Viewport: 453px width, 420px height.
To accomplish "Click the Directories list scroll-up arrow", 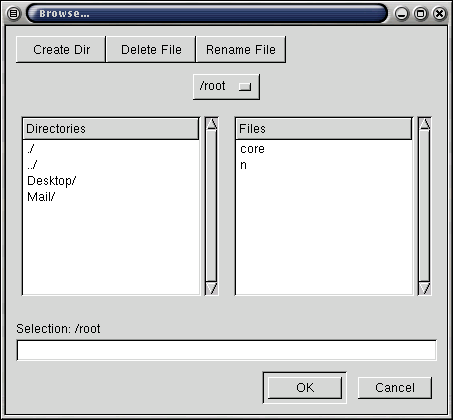I will pos(212,124).
